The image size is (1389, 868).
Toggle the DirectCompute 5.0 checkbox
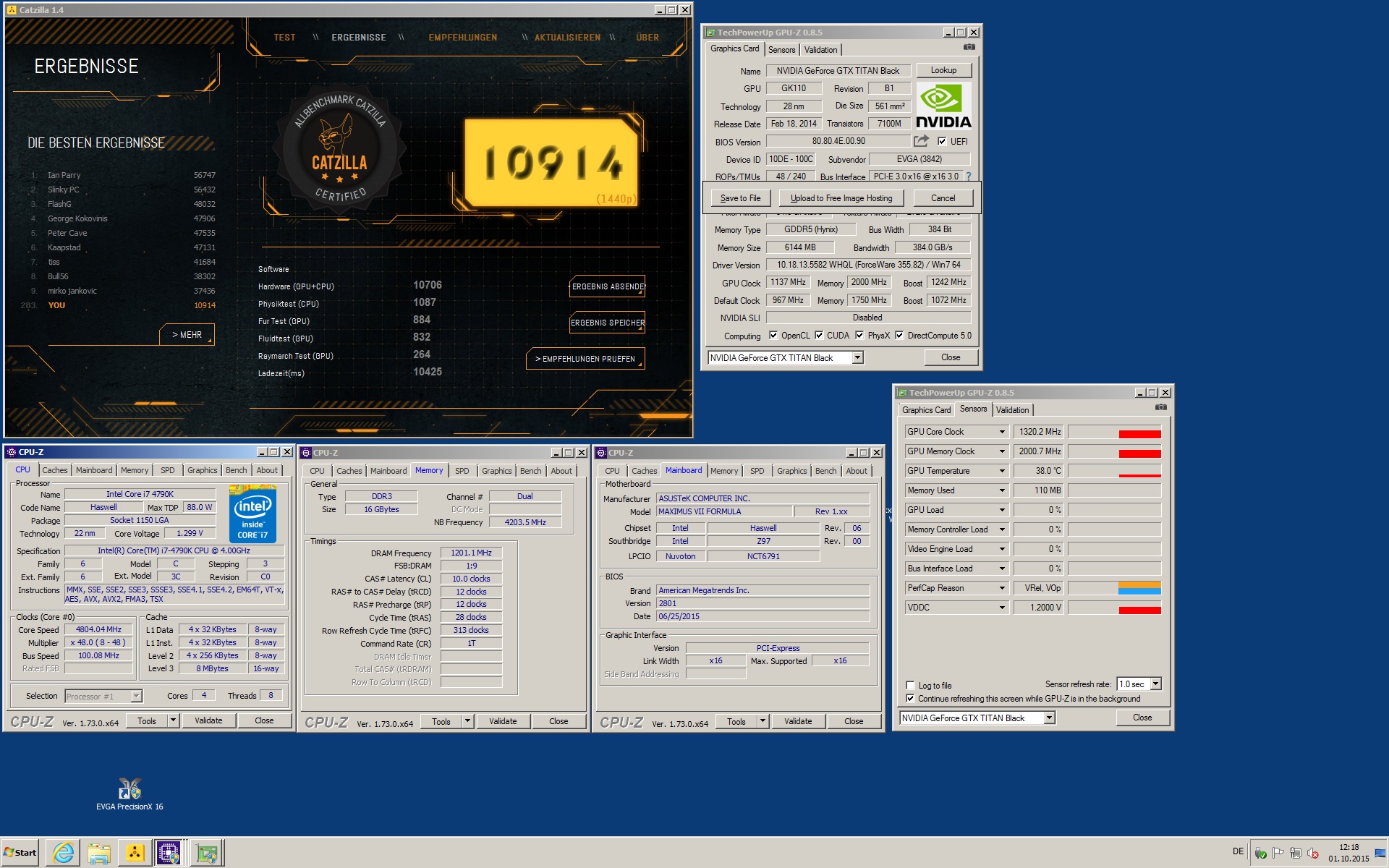899,335
